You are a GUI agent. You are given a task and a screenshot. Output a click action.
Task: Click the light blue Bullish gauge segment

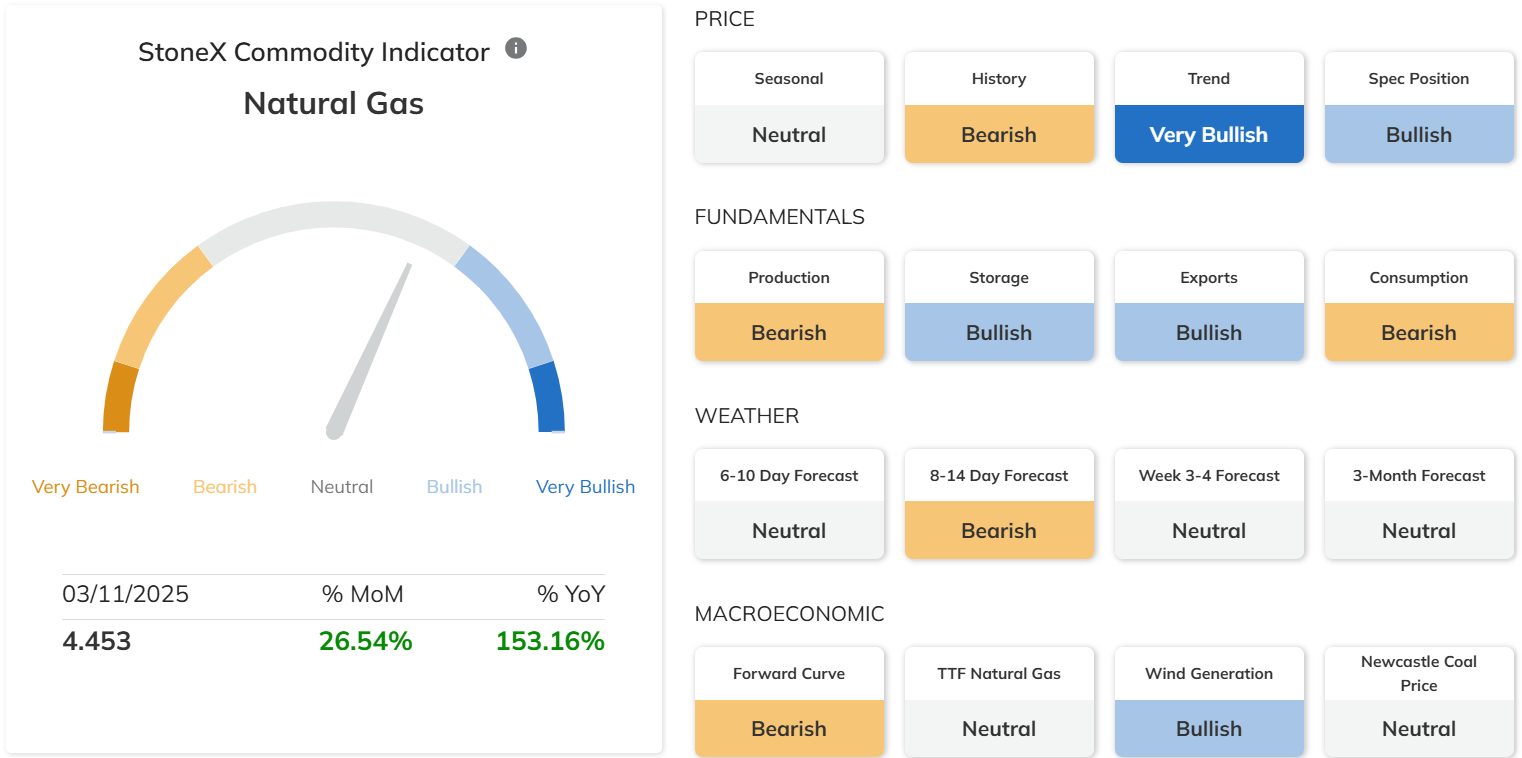[510, 303]
